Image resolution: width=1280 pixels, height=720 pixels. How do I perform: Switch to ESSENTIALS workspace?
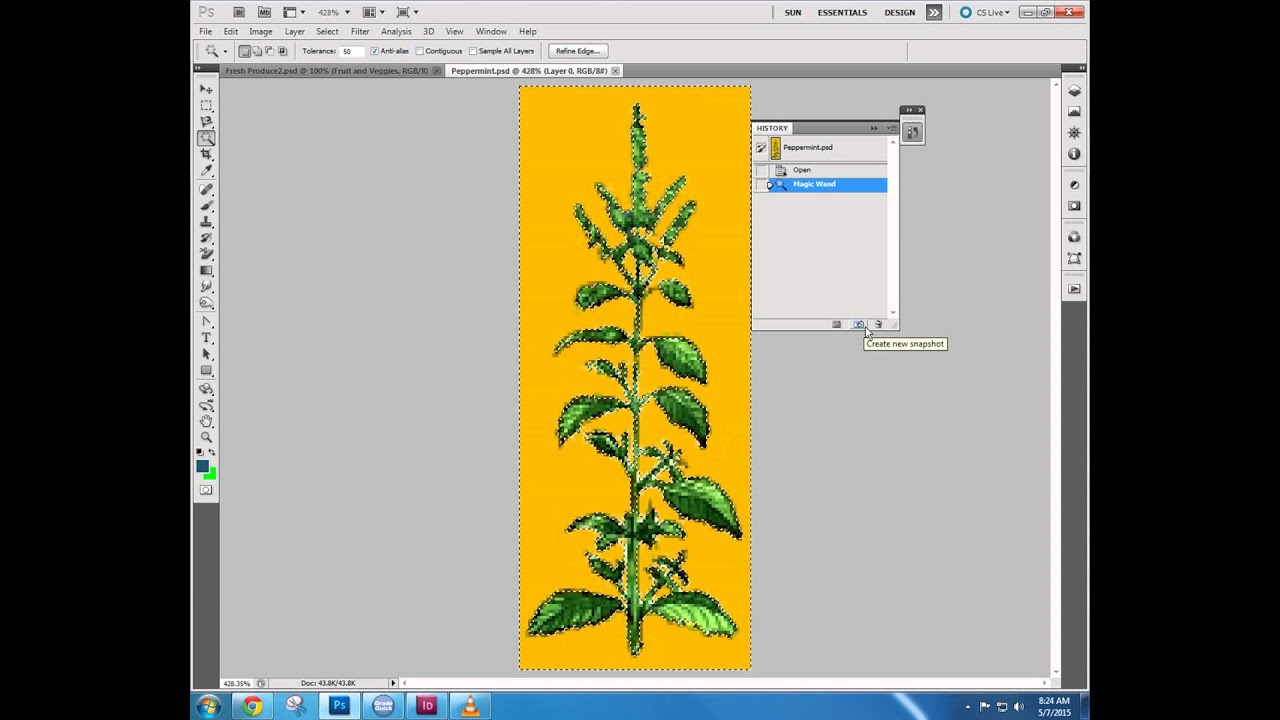[x=842, y=12]
